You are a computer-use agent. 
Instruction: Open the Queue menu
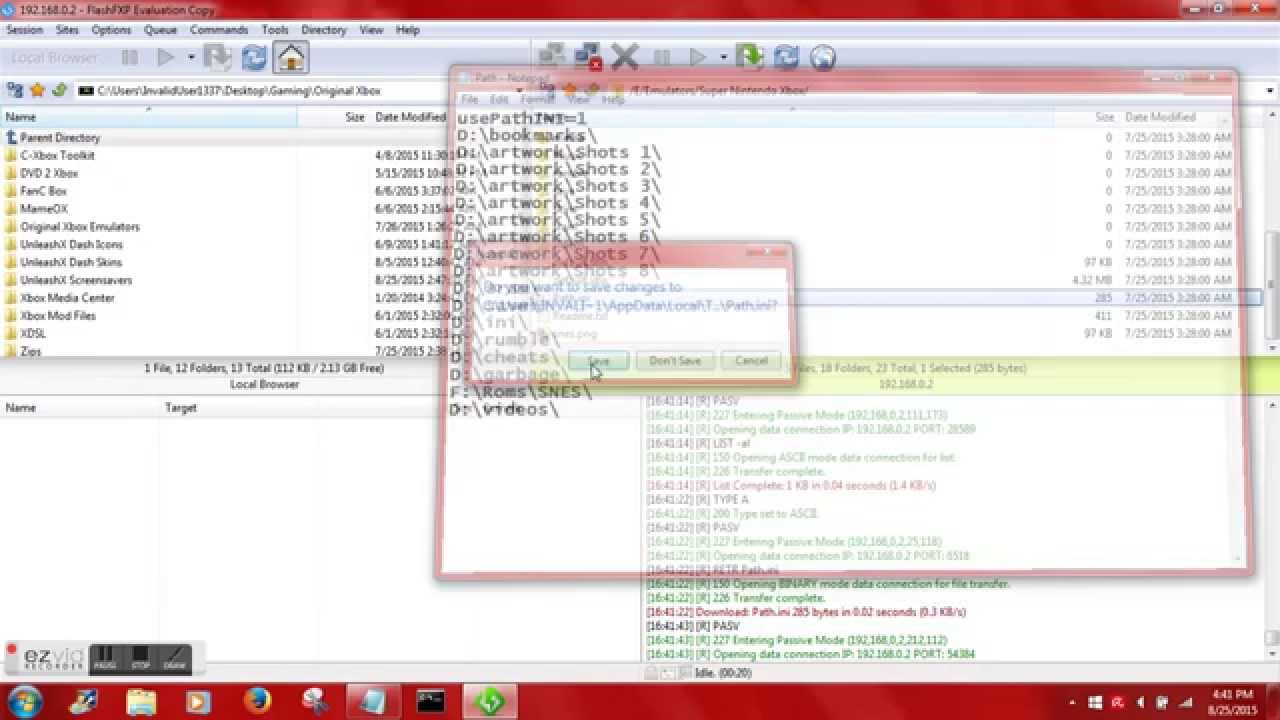[160, 30]
